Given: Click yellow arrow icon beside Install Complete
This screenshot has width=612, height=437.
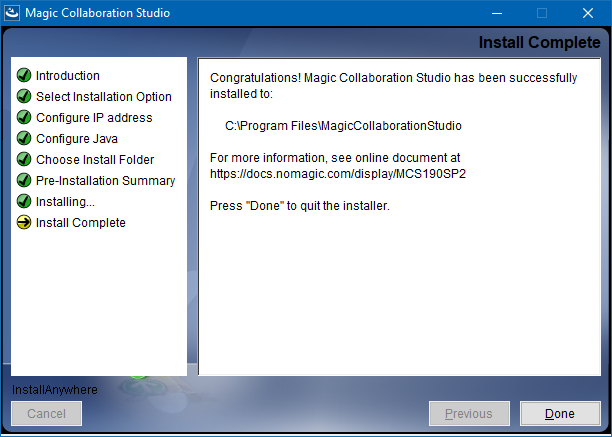Looking at the screenshot, I should coord(24,223).
